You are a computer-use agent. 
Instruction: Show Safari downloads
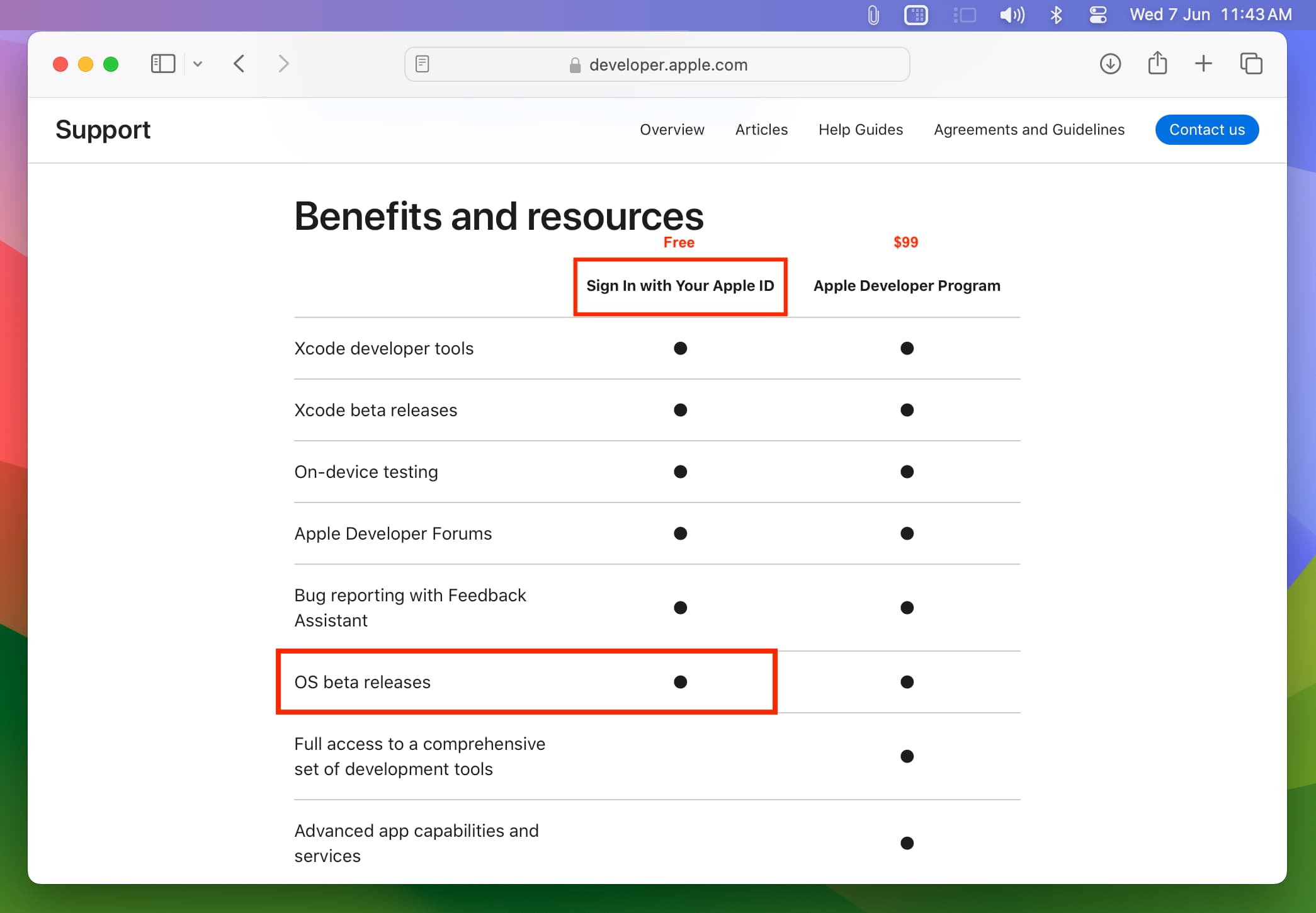(x=1110, y=64)
